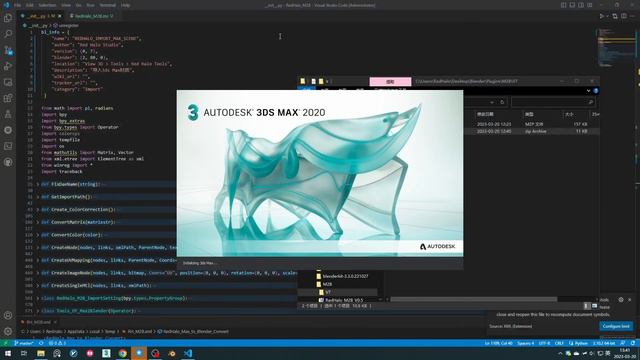Expand the FixDaeName function fold
The image size is (640, 360).
pos(38,184)
